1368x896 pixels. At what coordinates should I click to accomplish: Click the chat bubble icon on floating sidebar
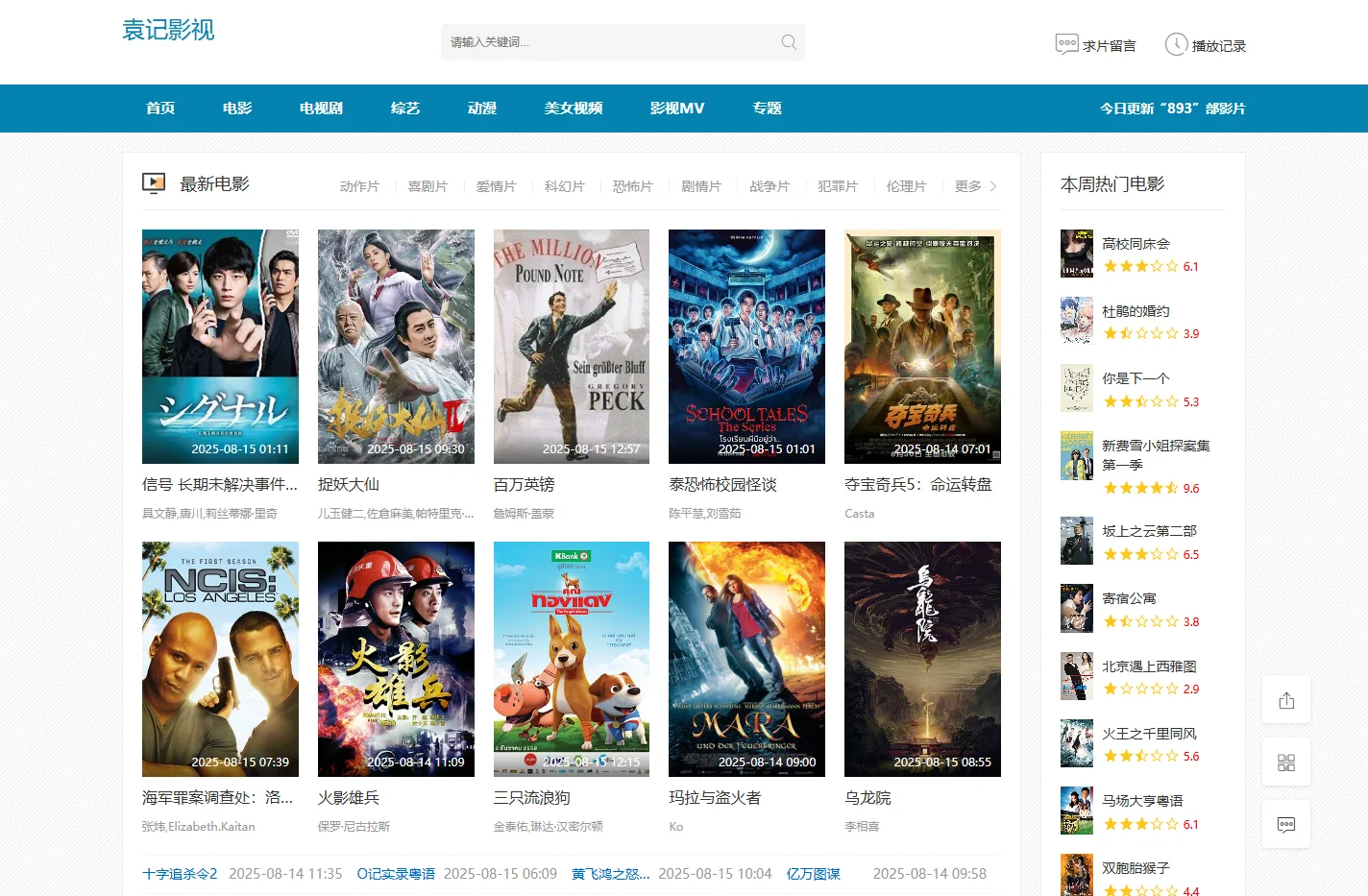click(1286, 824)
